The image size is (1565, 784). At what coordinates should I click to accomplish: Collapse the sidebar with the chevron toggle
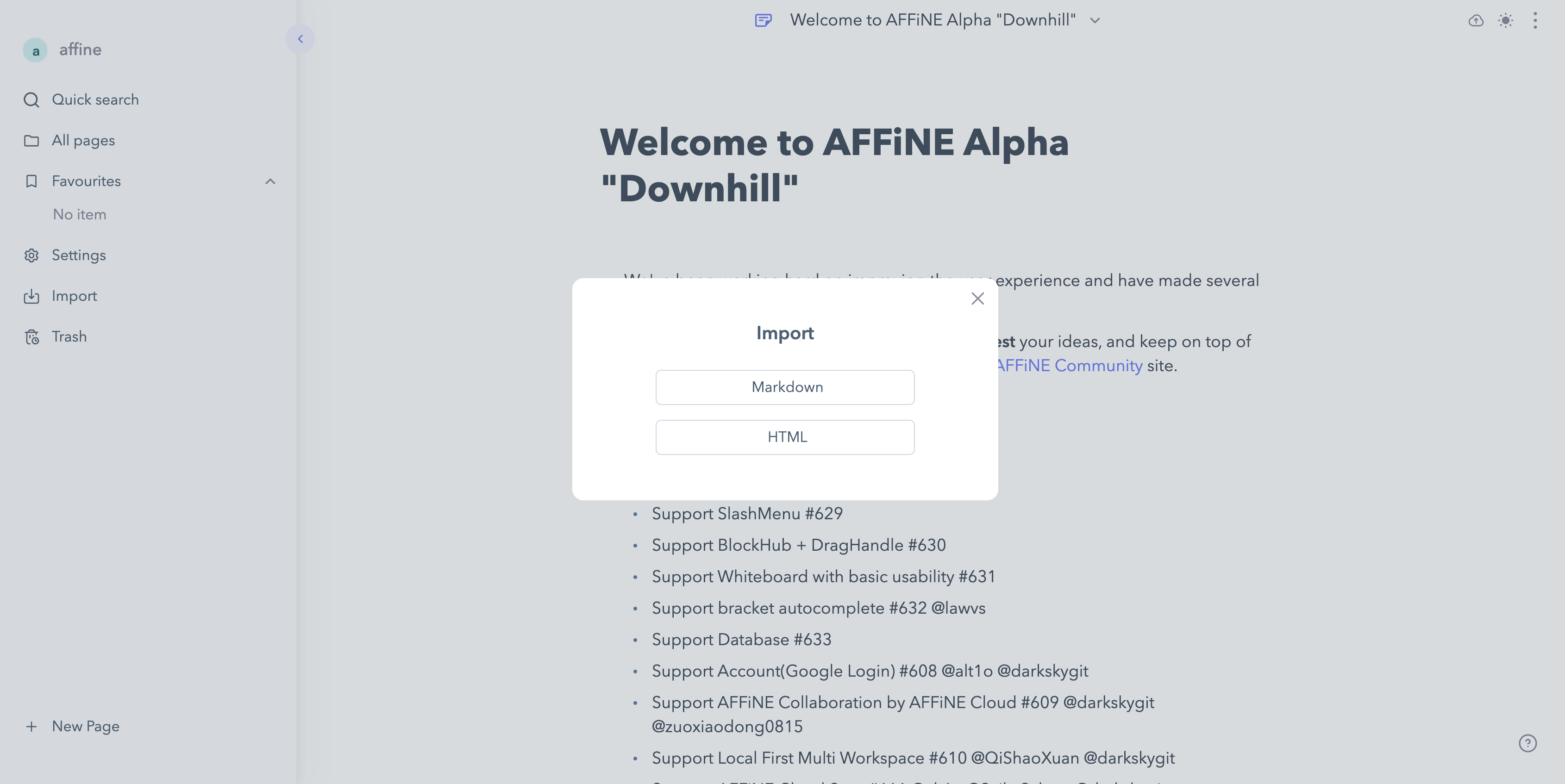pos(300,39)
